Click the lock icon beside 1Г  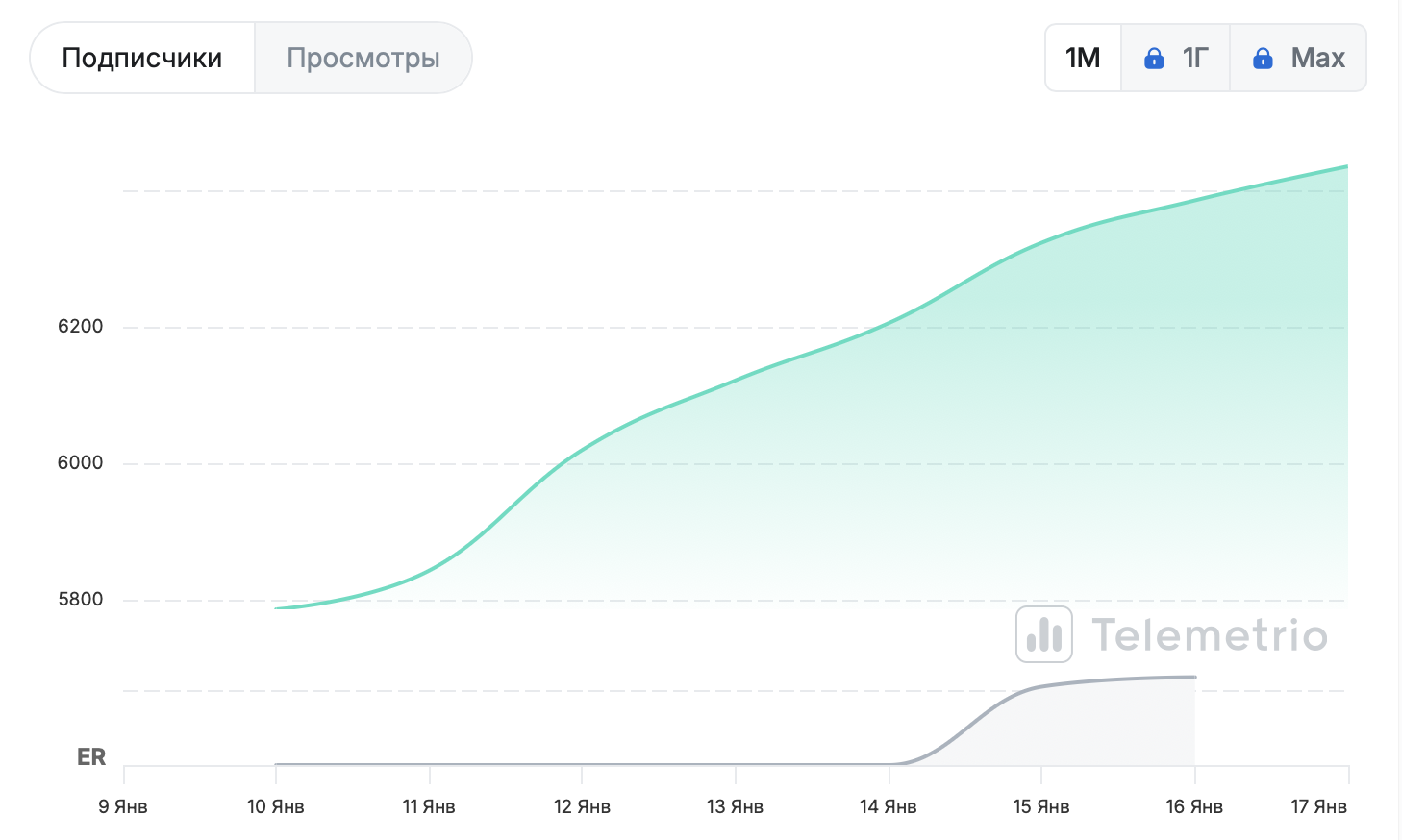tap(1154, 59)
